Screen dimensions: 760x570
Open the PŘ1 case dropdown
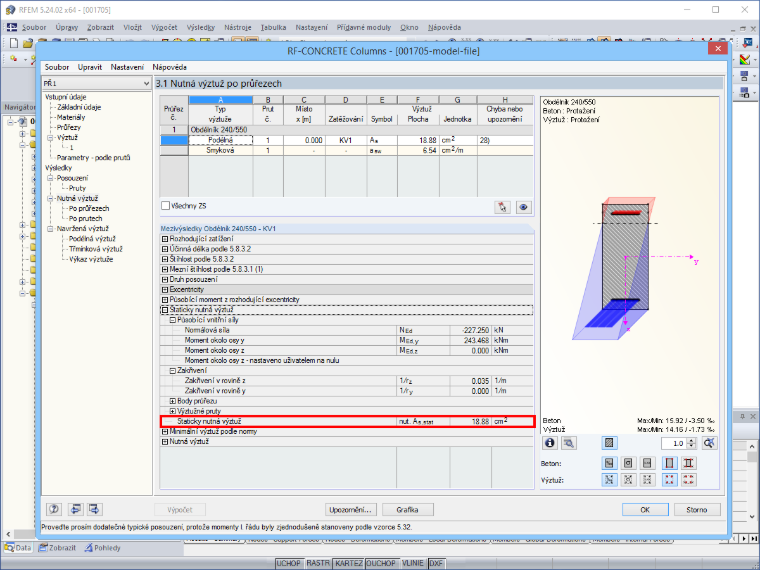tap(96, 83)
